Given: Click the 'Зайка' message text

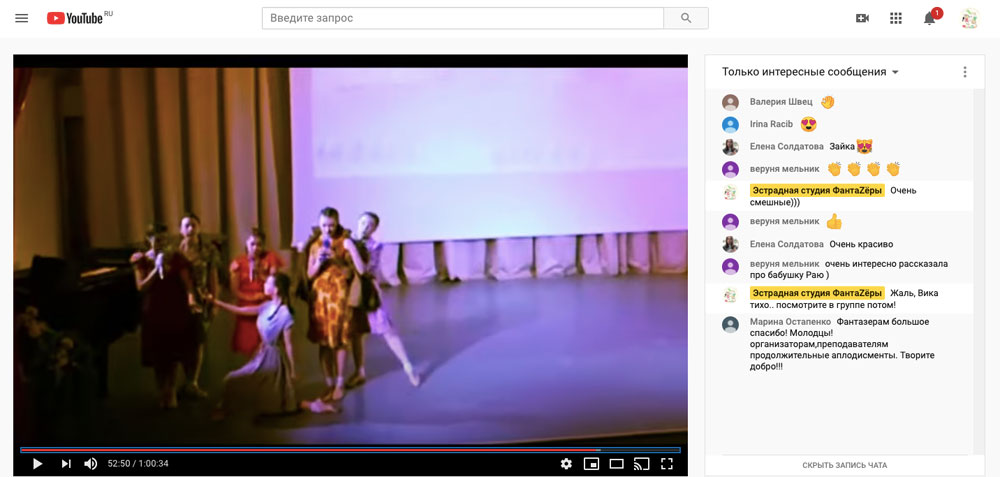Looking at the screenshot, I should (842, 147).
